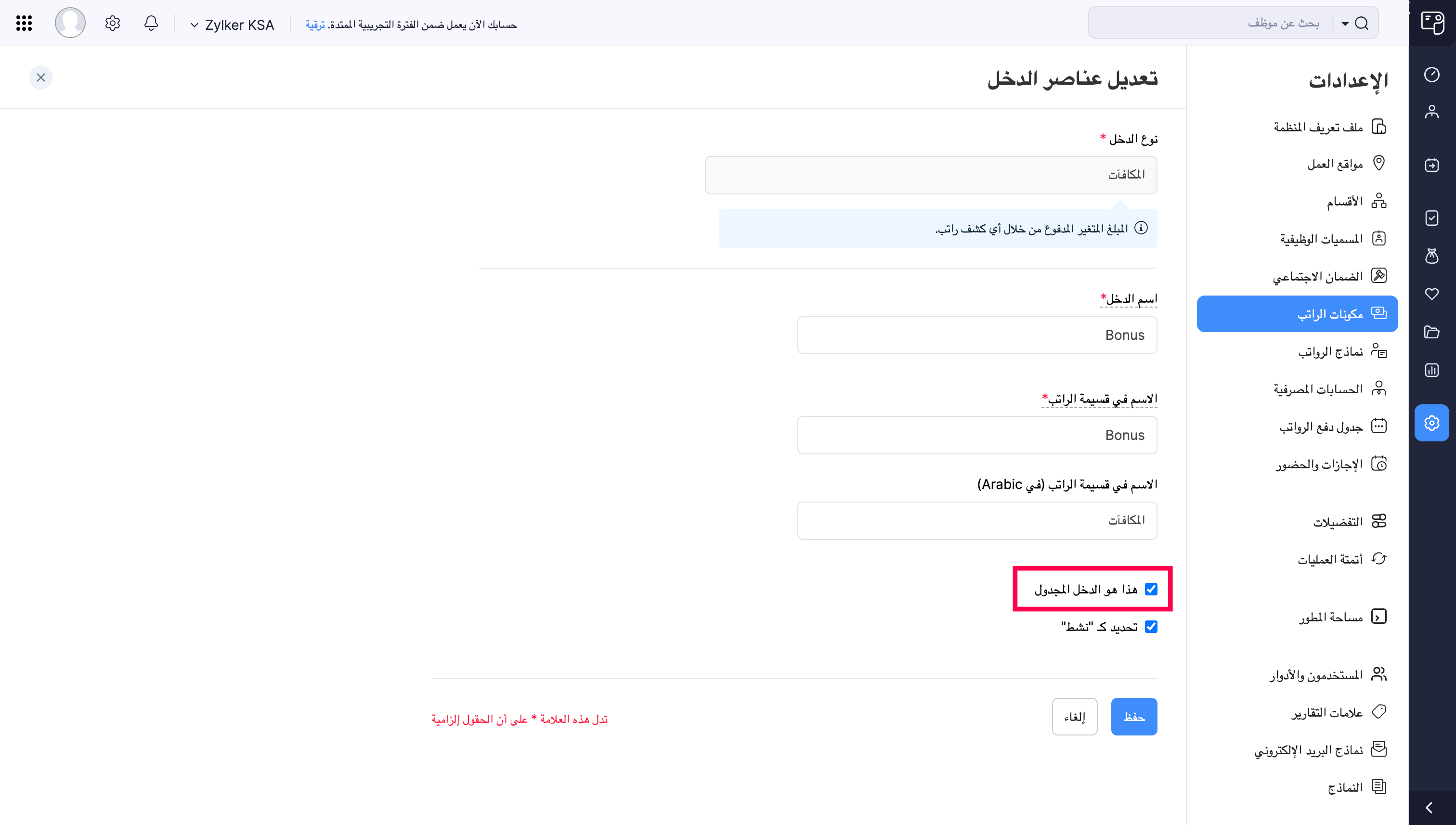Open the apps grid launcher icon
The image size is (1456, 825).
(24, 23)
